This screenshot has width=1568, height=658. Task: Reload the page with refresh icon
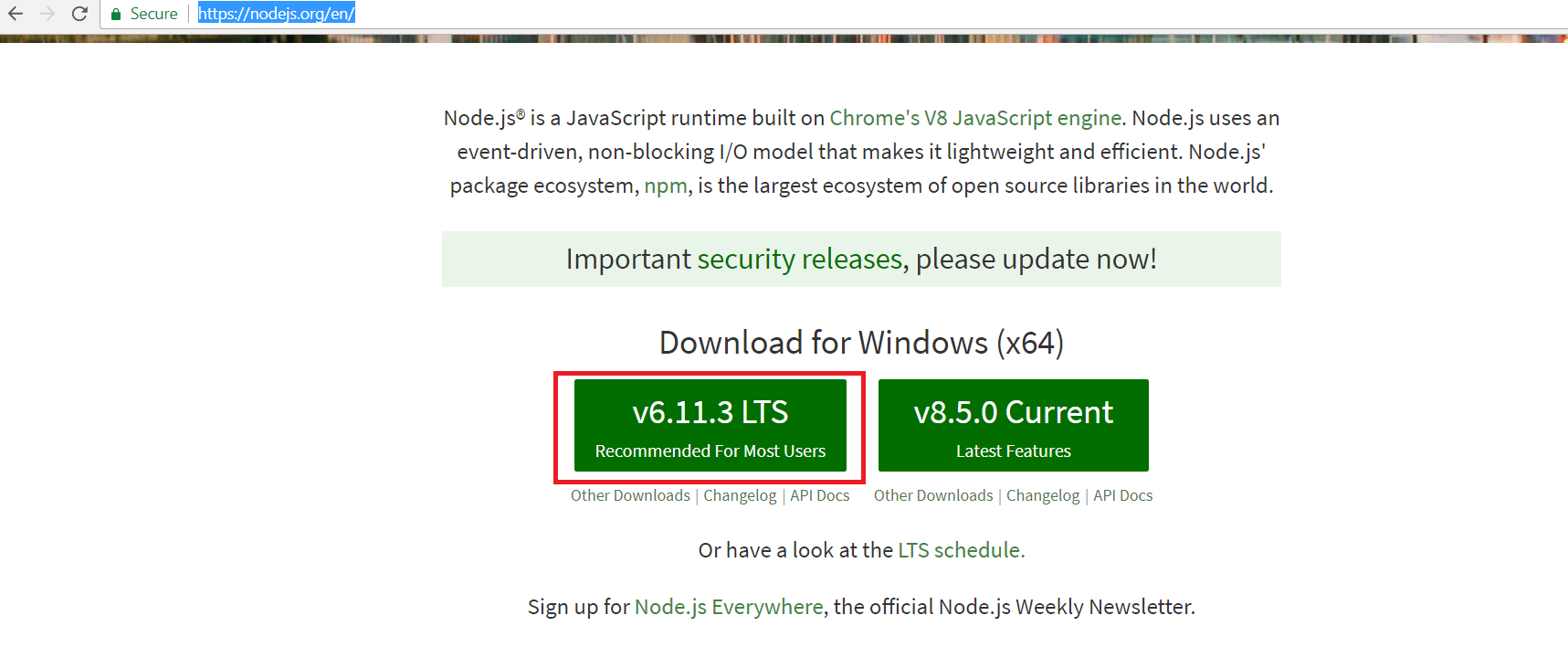click(79, 14)
